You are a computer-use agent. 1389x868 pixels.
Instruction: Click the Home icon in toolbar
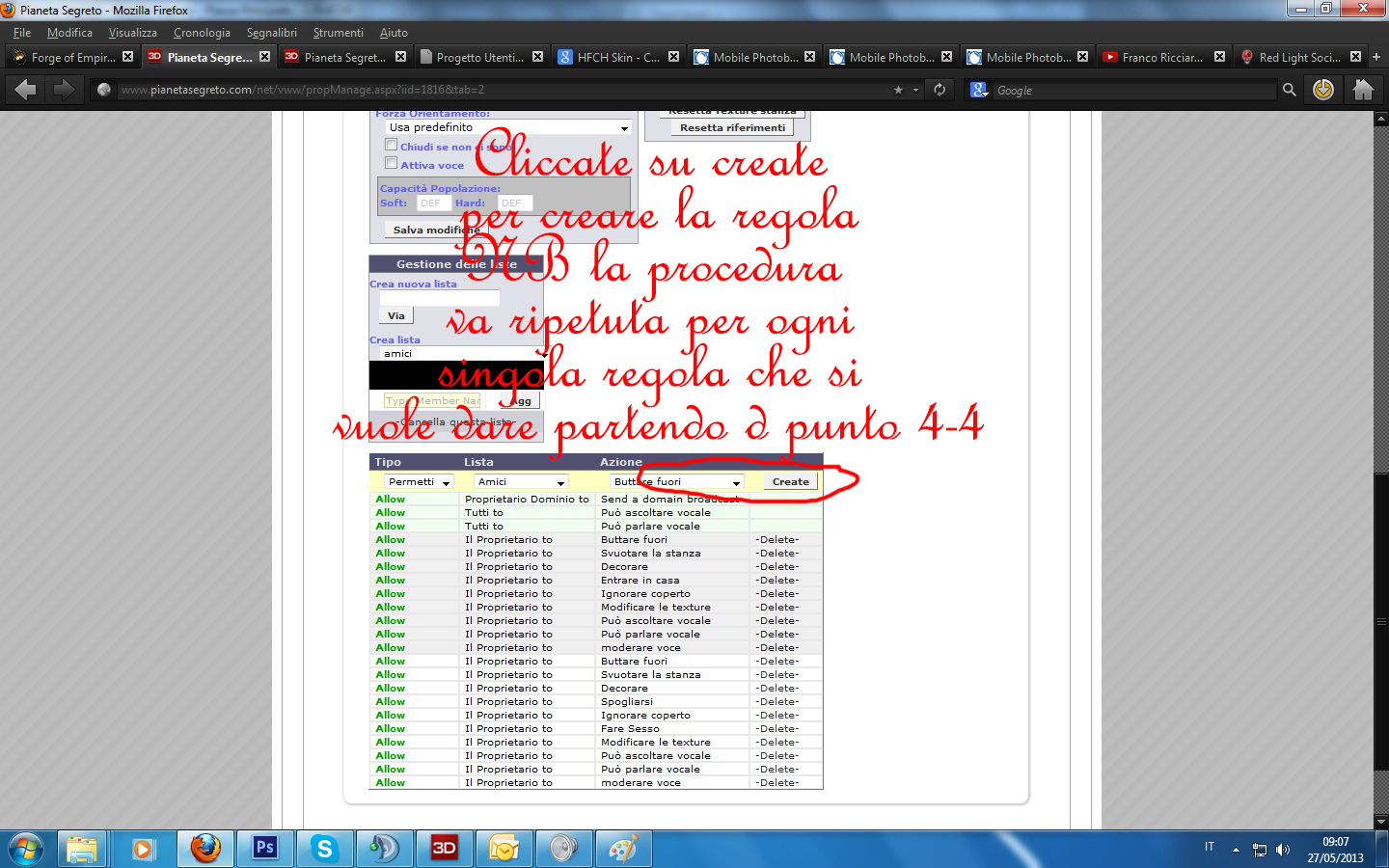(1363, 90)
